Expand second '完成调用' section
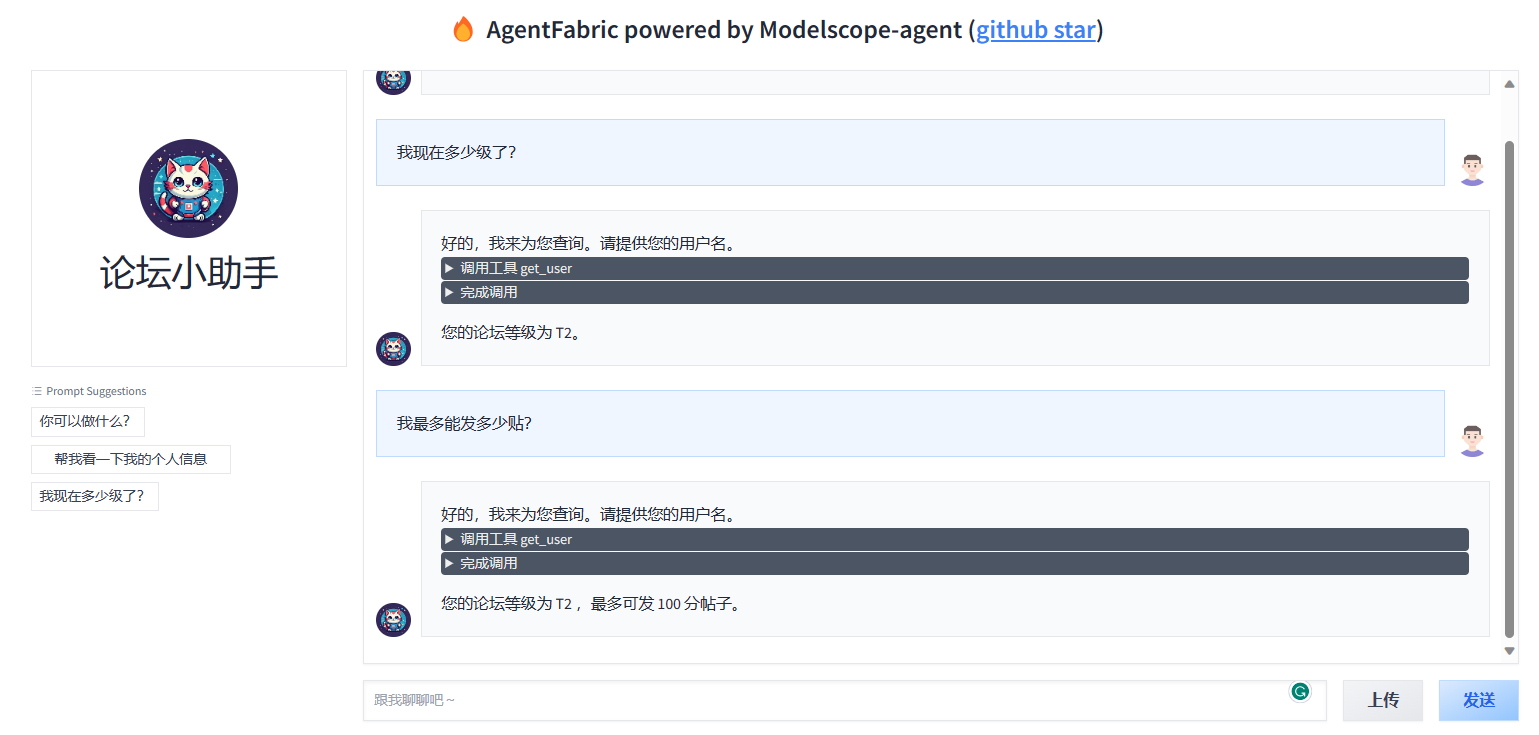 tap(954, 563)
